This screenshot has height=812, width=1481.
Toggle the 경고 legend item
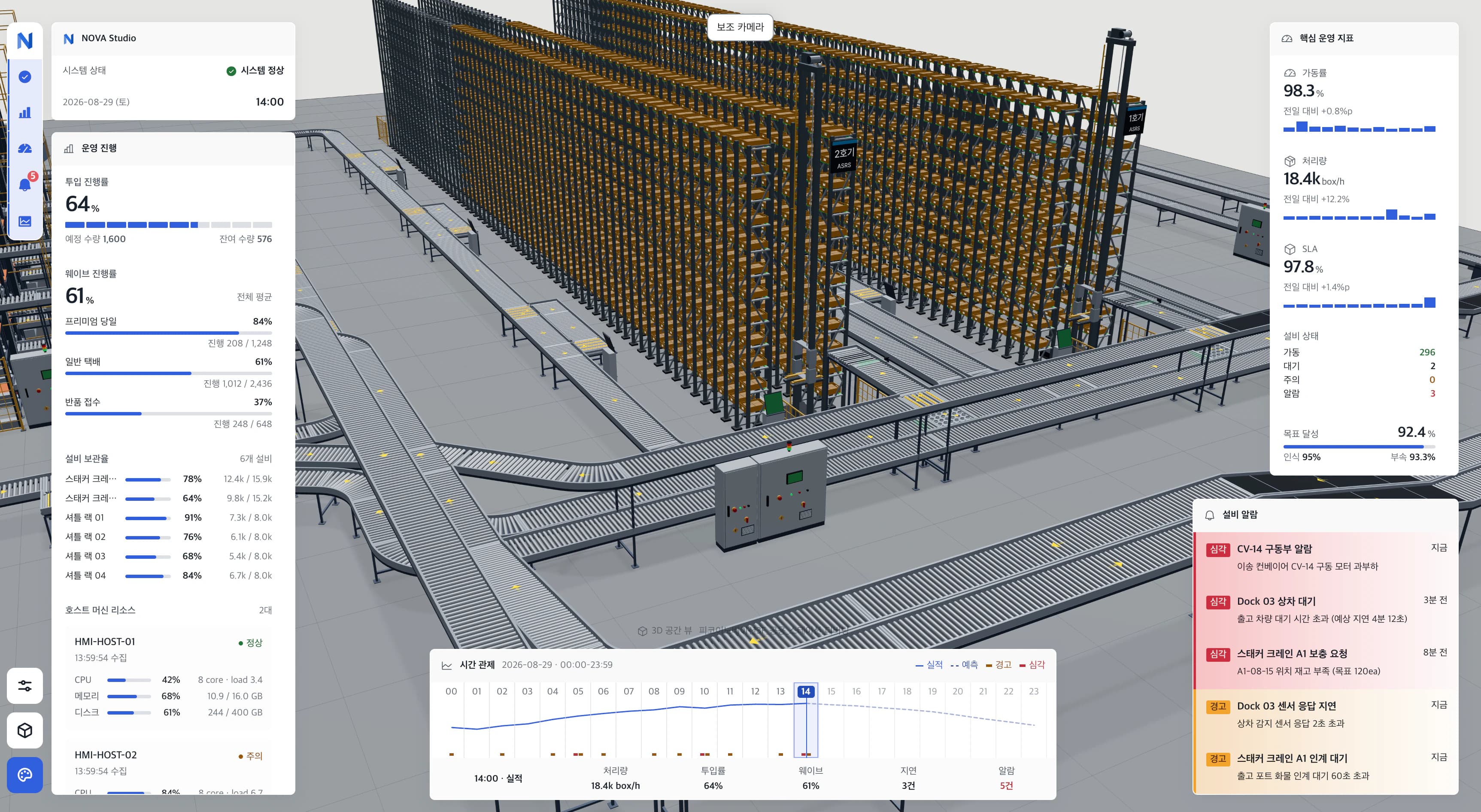click(x=998, y=665)
